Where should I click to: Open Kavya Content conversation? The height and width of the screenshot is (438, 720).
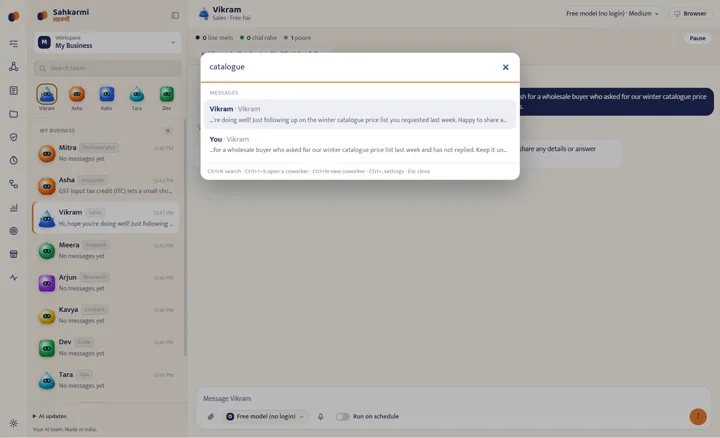[107, 315]
